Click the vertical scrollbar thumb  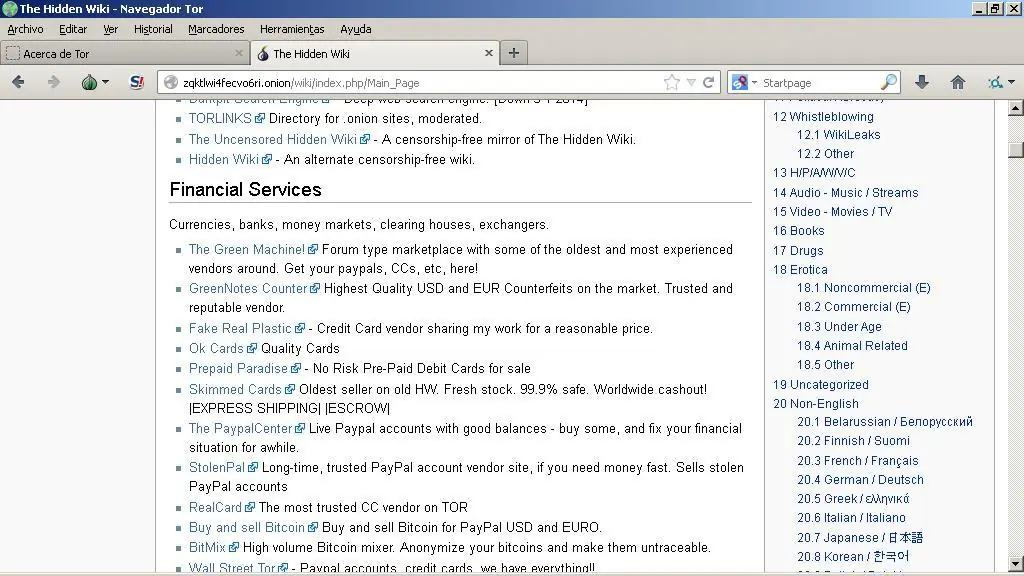pos(1016,149)
